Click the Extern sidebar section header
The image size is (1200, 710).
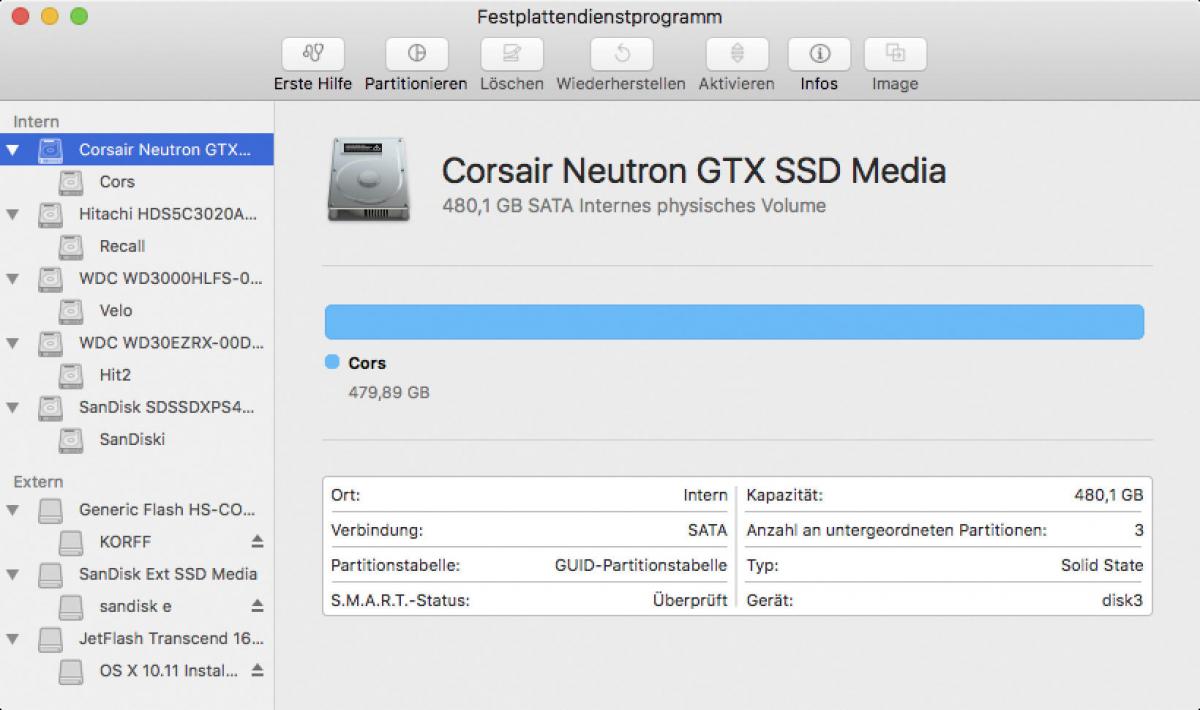38,482
